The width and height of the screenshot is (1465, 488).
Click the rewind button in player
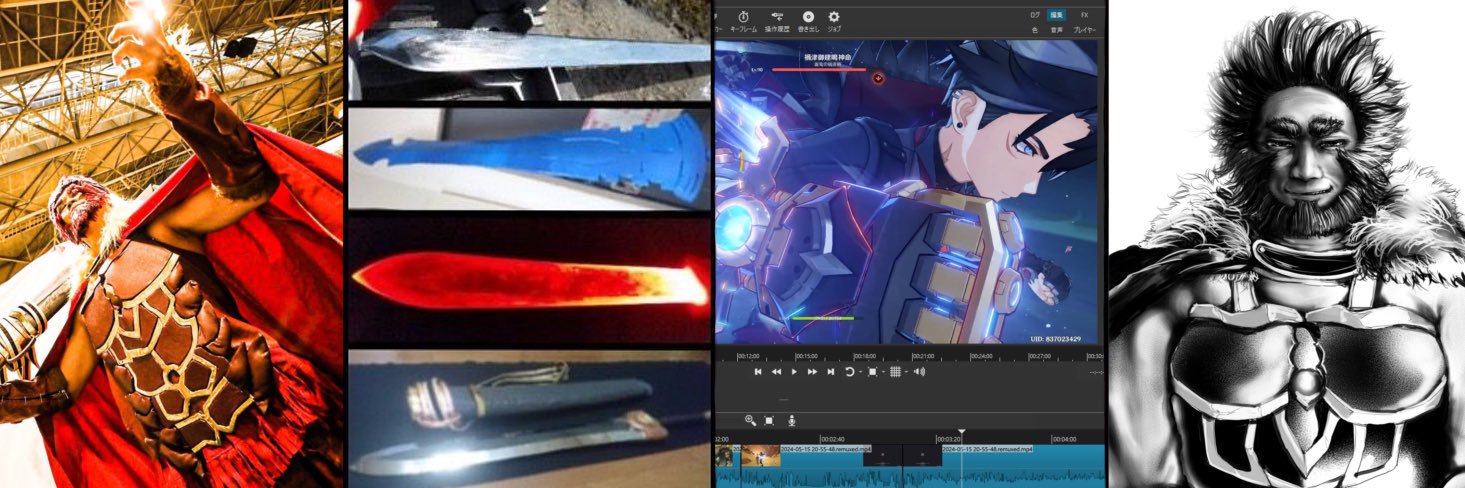tap(776, 372)
